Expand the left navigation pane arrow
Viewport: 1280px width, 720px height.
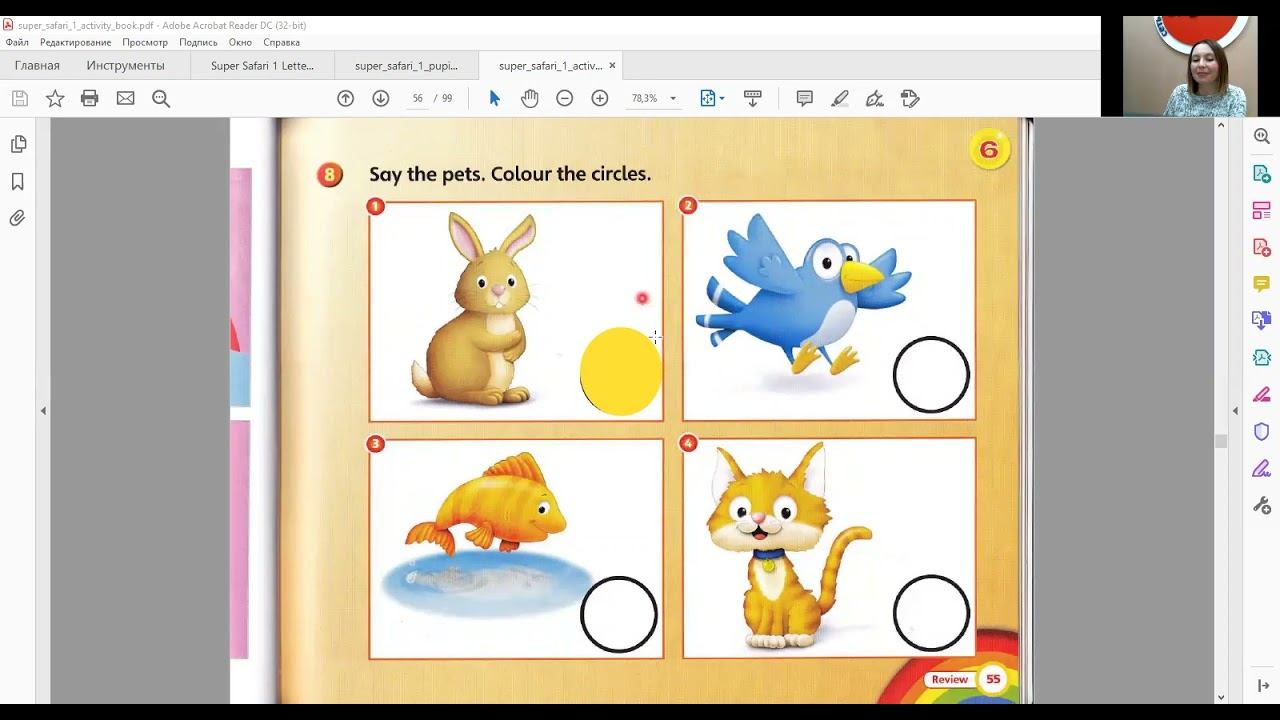pos(43,411)
